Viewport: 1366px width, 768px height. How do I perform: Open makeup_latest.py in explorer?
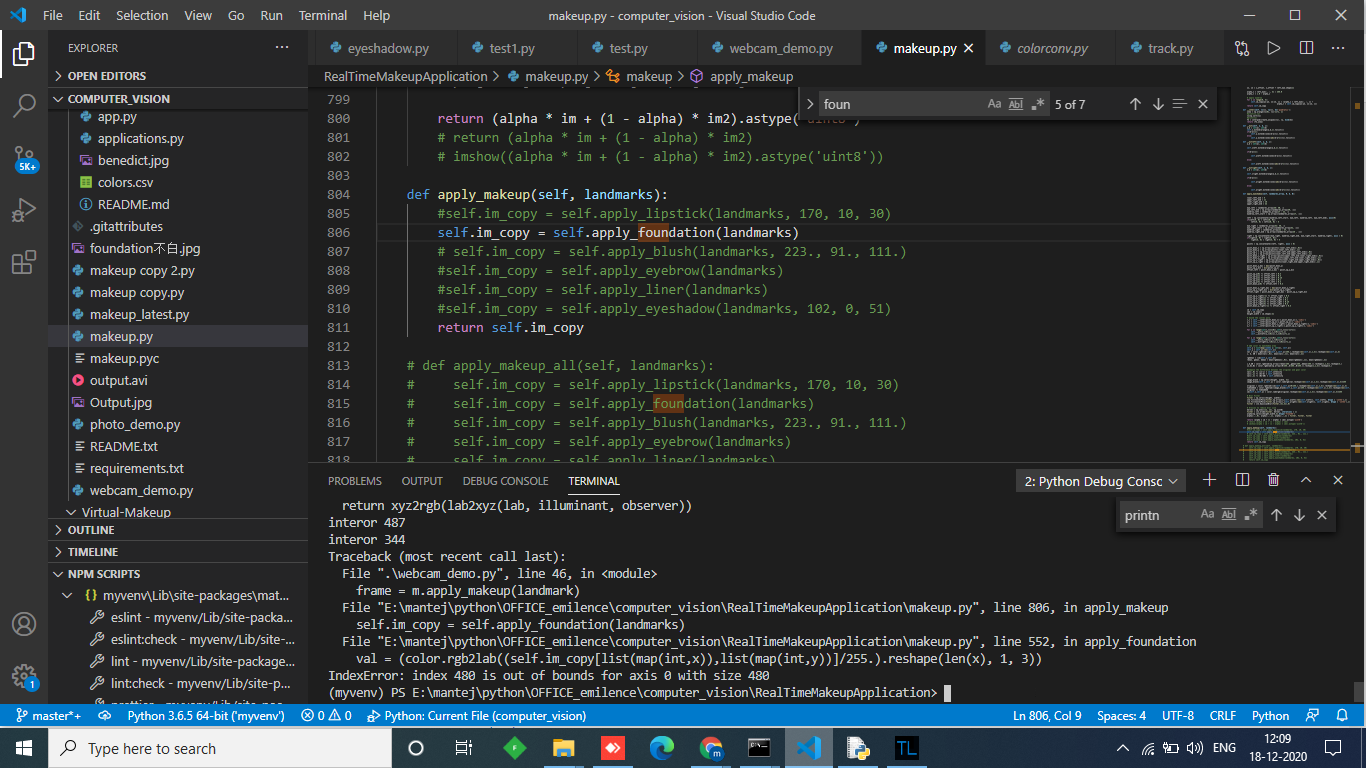coord(178,314)
